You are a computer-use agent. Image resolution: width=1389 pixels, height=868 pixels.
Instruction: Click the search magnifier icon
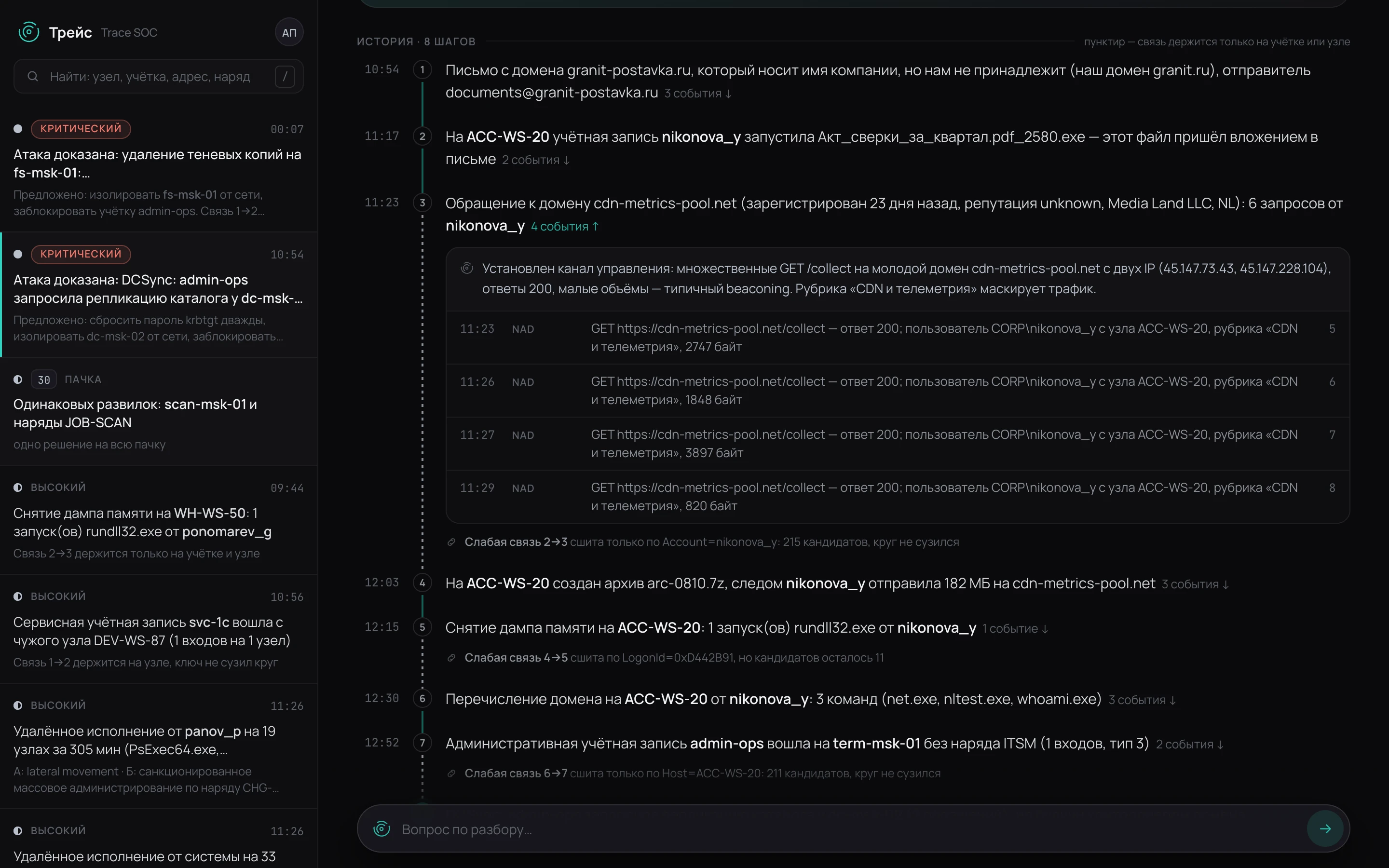tap(33, 76)
